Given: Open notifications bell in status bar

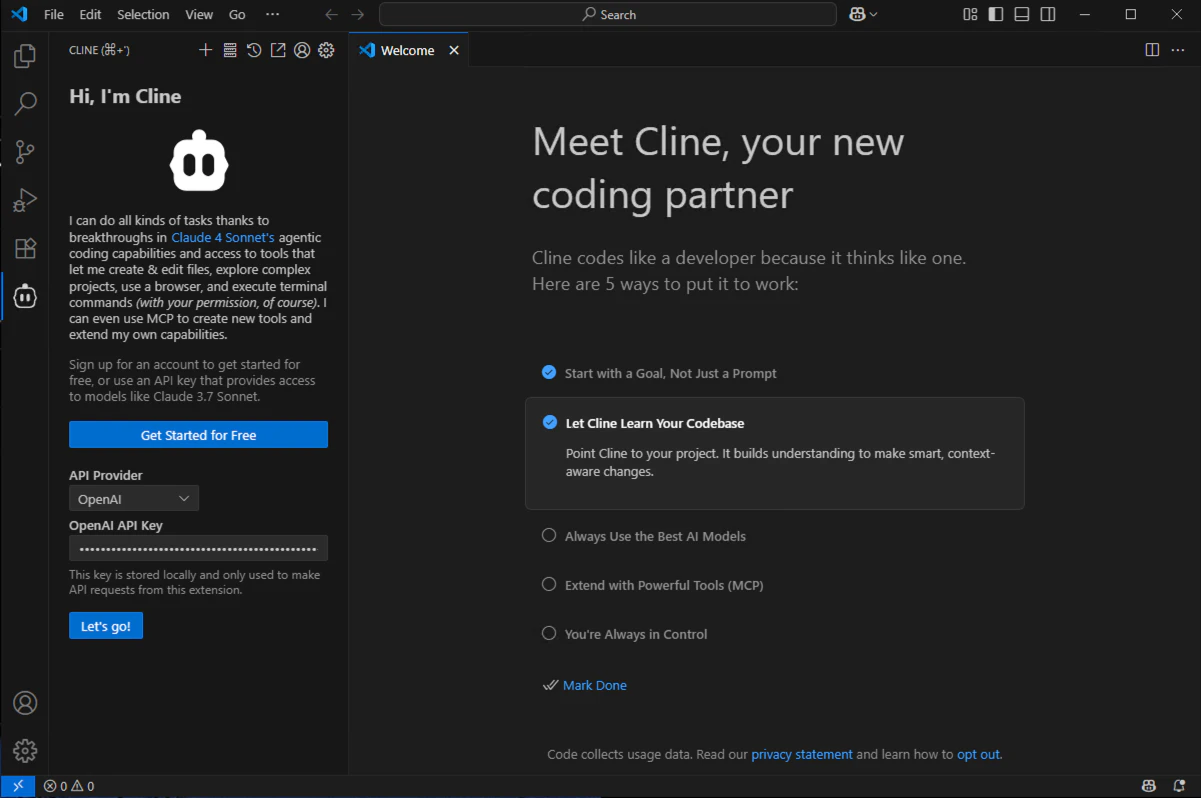Looking at the screenshot, I should [x=1179, y=786].
